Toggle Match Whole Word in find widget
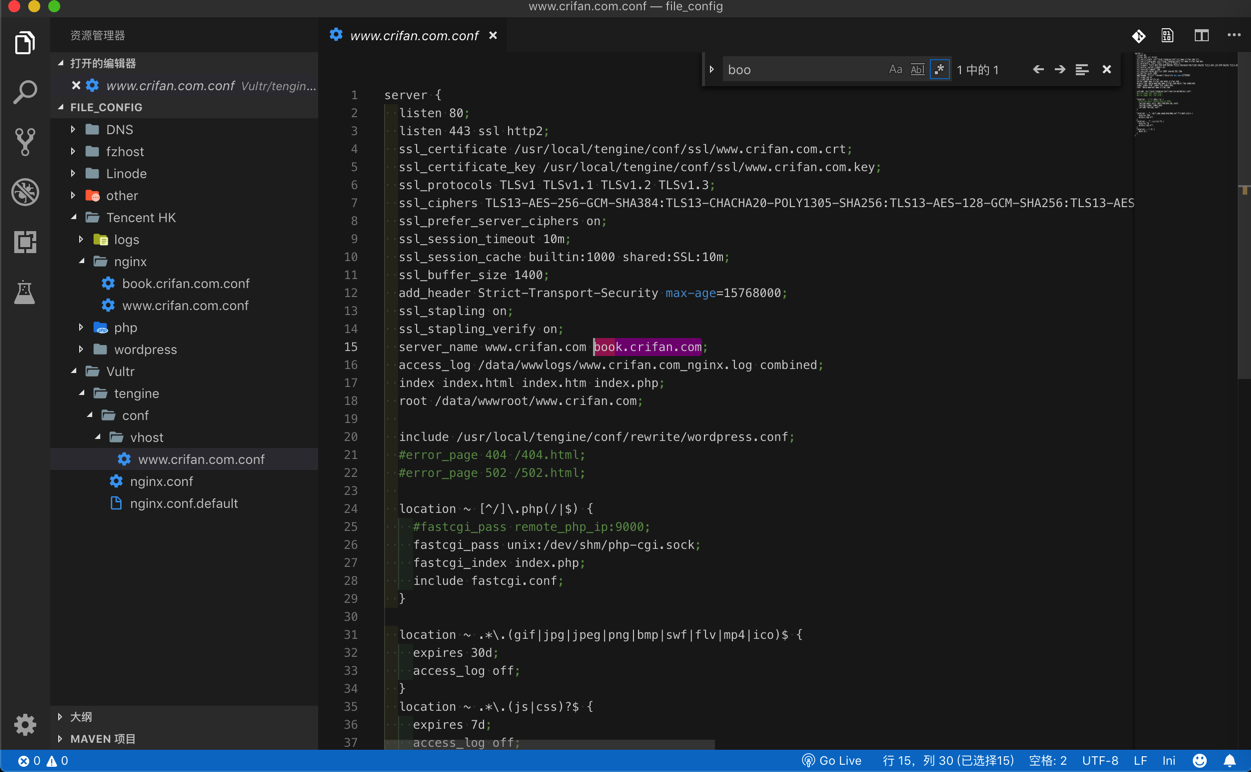The image size is (1251, 772). click(x=917, y=70)
